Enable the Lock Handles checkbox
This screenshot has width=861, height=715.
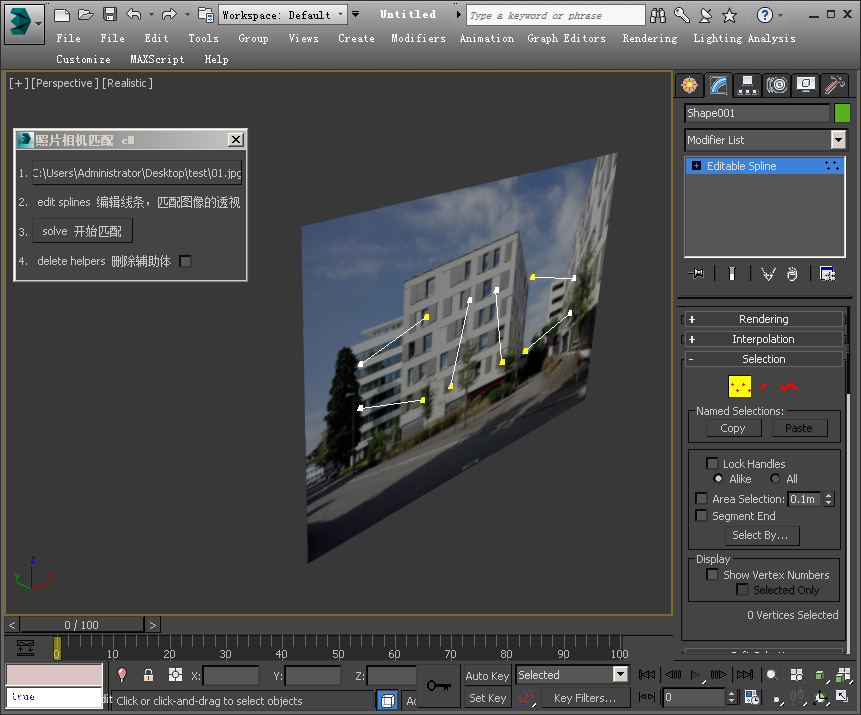(712, 463)
